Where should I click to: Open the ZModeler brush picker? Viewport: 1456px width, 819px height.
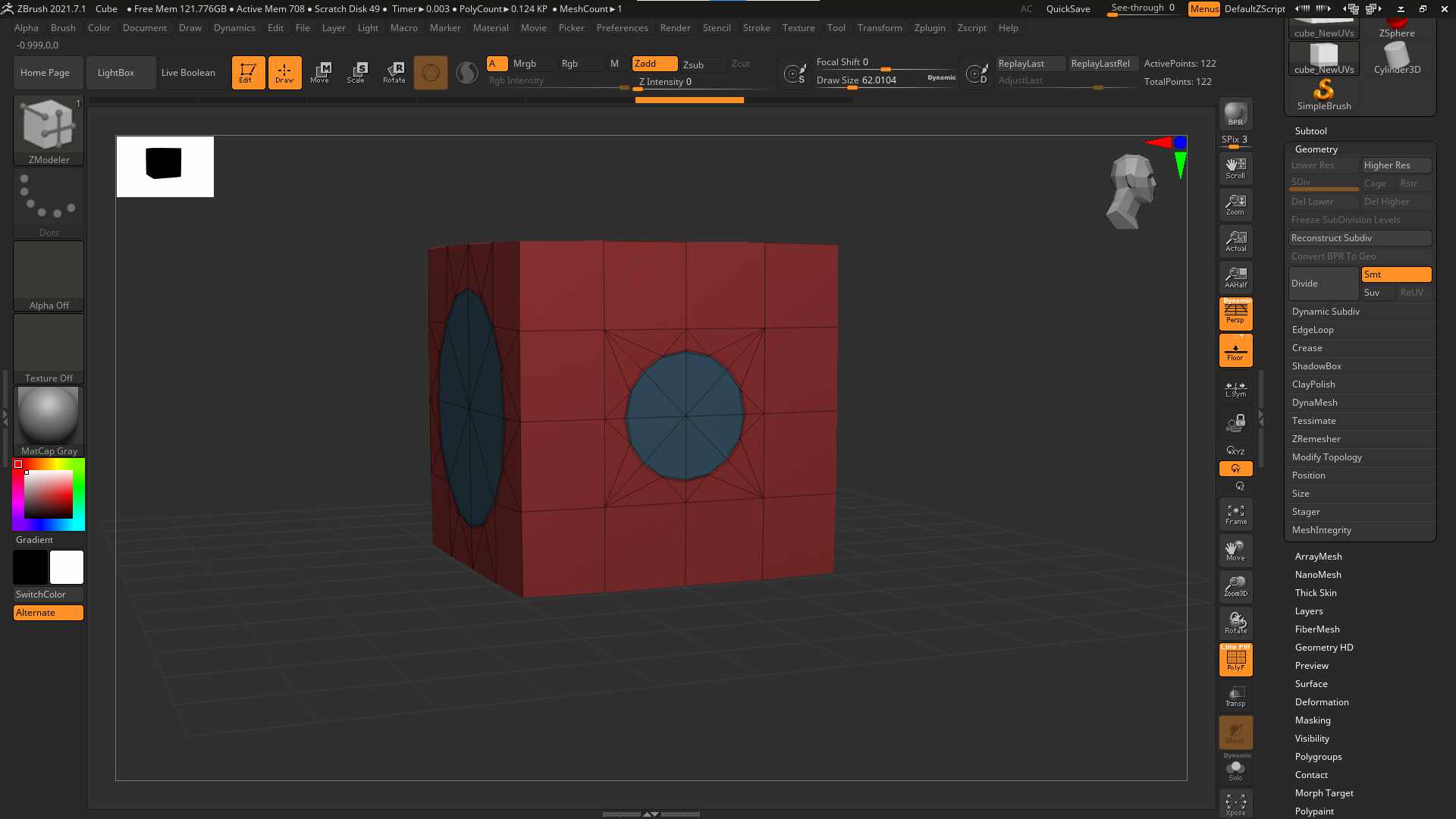[49, 130]
